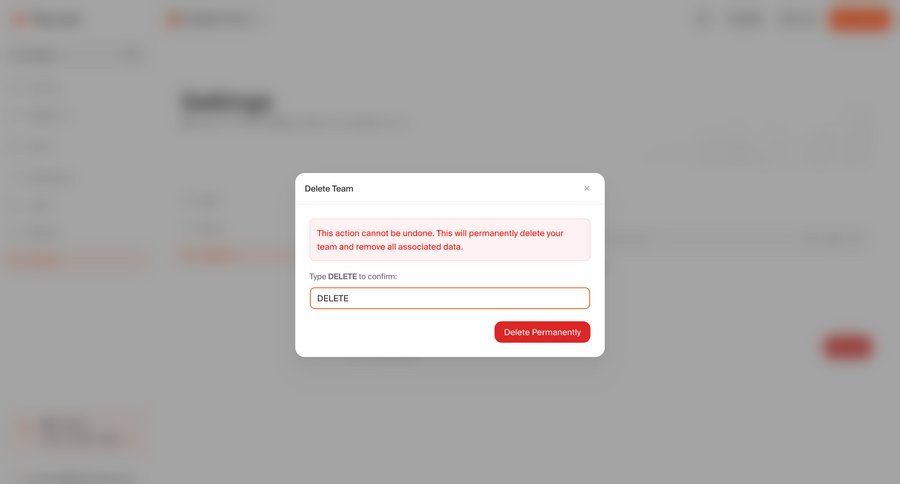Click the blurred orange logo icon in the sidebar header
The width and height of the screenshot is (900, 484).
19,20
